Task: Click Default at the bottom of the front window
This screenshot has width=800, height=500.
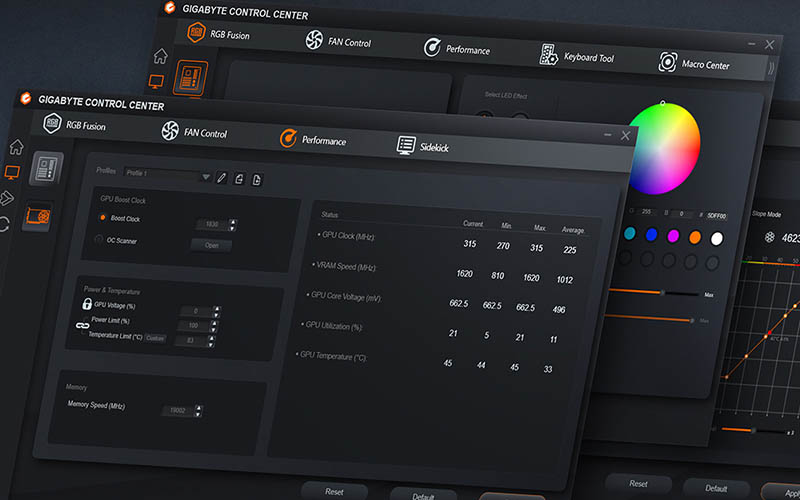Action: (423, 496)
